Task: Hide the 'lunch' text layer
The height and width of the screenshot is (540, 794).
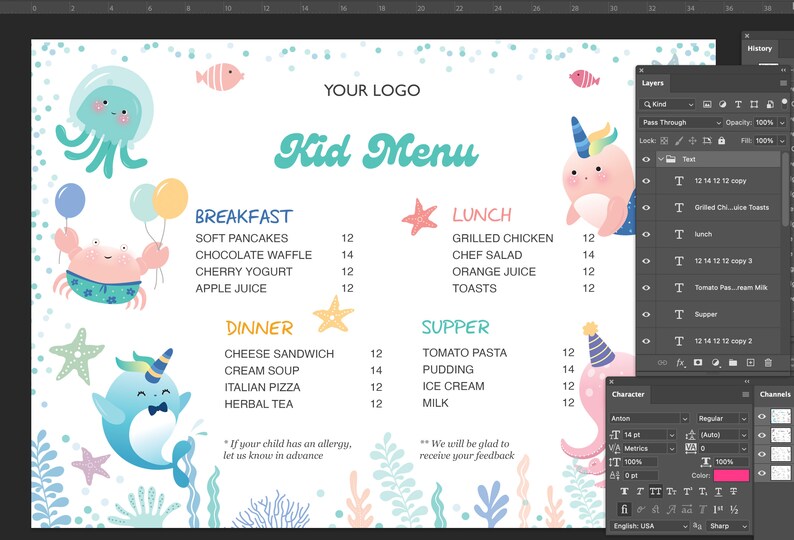Action: point(646,235)
